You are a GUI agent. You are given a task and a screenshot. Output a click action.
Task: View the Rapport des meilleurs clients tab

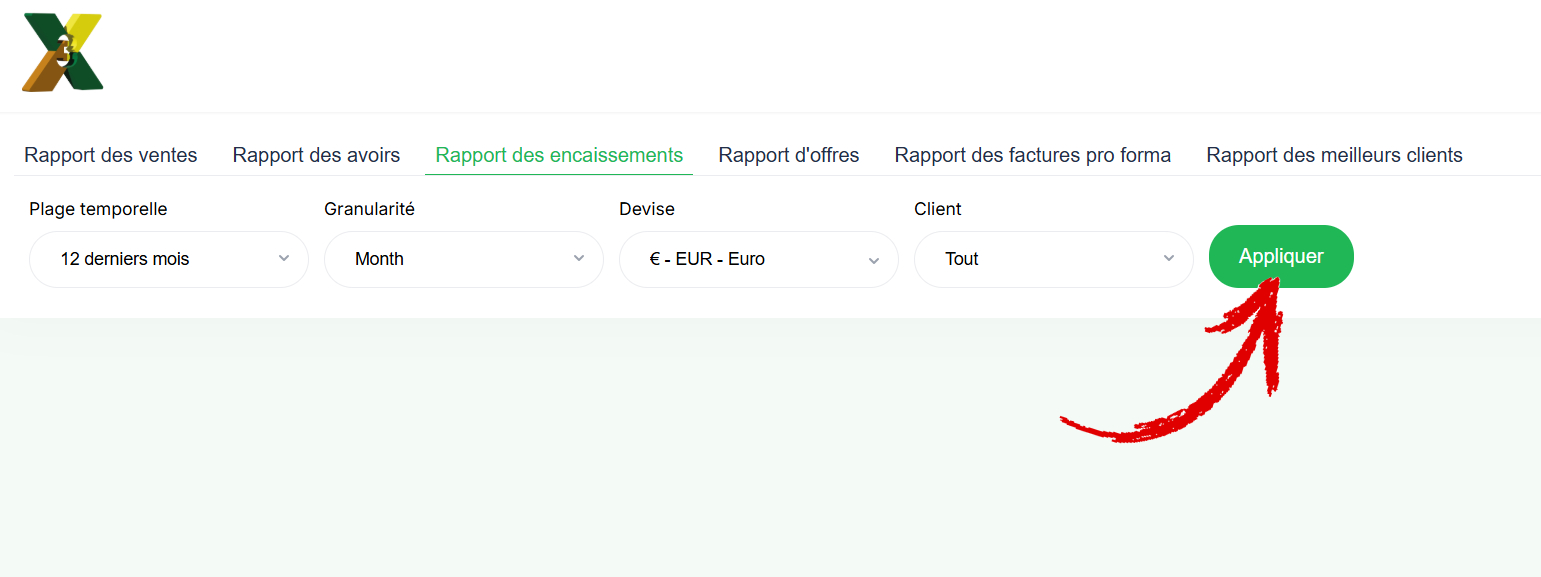click(1334, 155)
